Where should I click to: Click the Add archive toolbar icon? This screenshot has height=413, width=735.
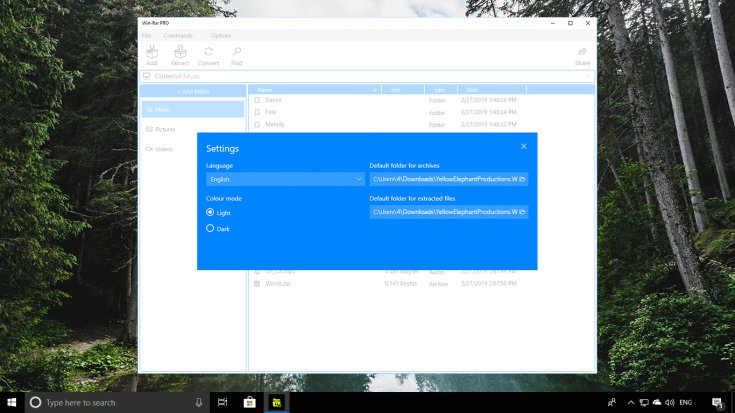coord(152,53)
